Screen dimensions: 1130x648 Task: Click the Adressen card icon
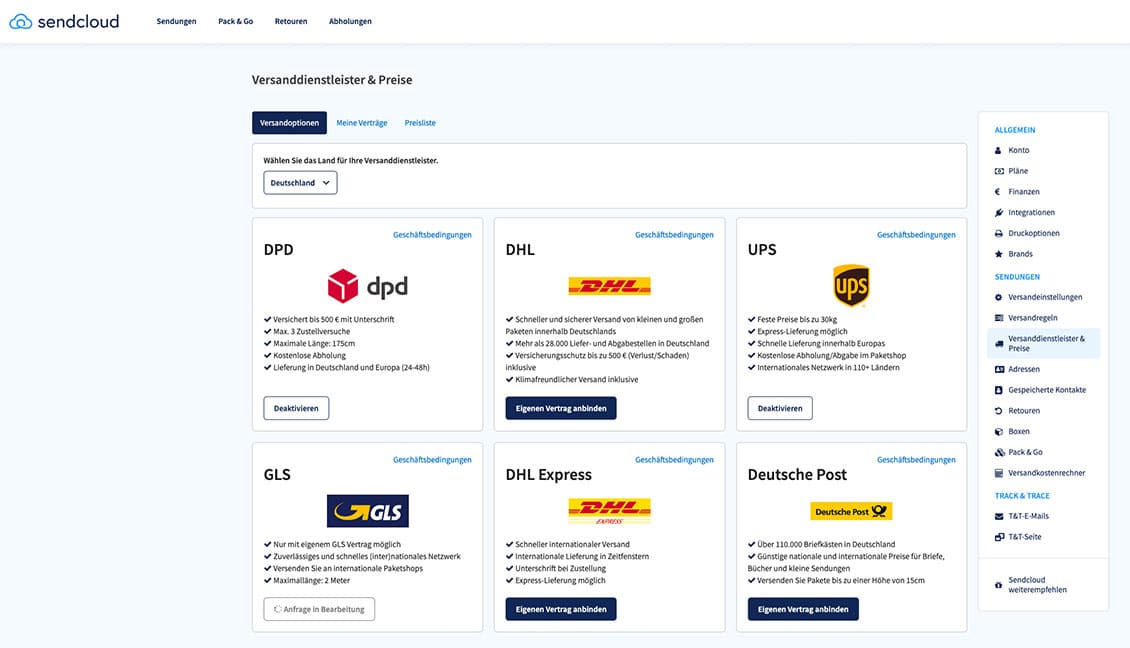click(999, 369)
